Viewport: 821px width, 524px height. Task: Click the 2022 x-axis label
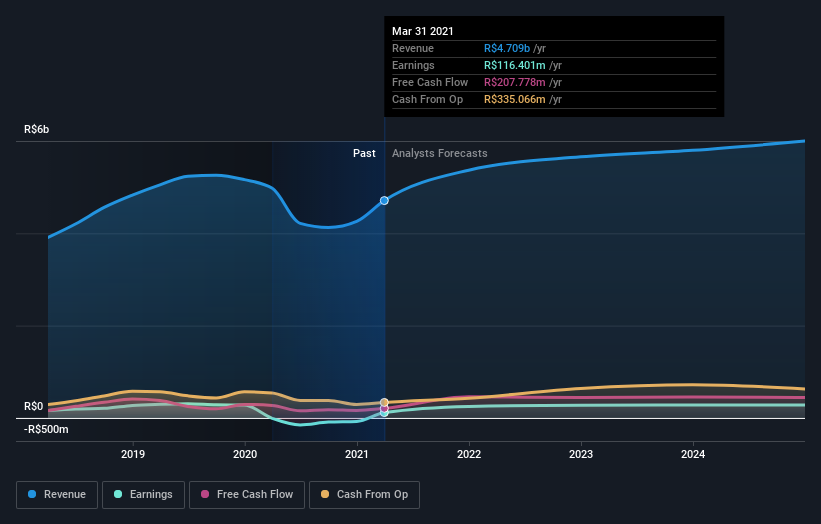[469, 454]
